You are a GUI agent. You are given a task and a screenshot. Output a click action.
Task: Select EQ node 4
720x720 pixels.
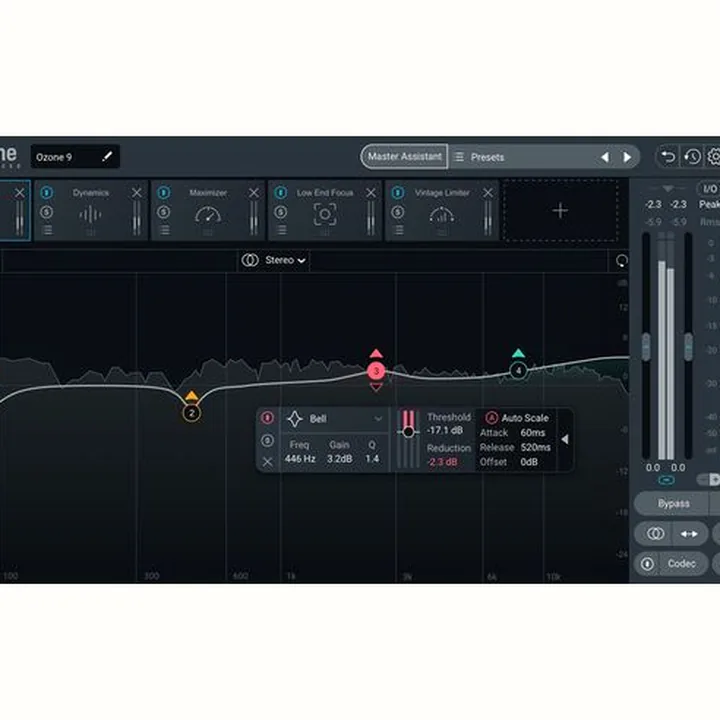point(518,370)
